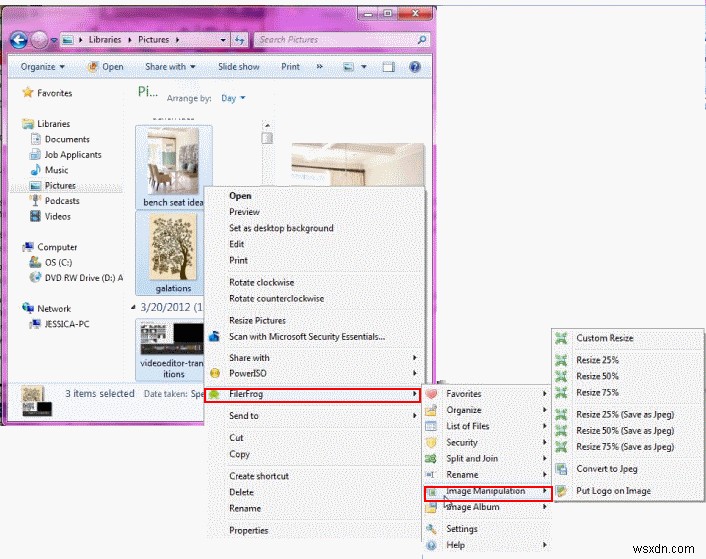Select galations tree picture thumbnail
The image size is (706, 559).
pyautogui.click(x=173, y=247)
